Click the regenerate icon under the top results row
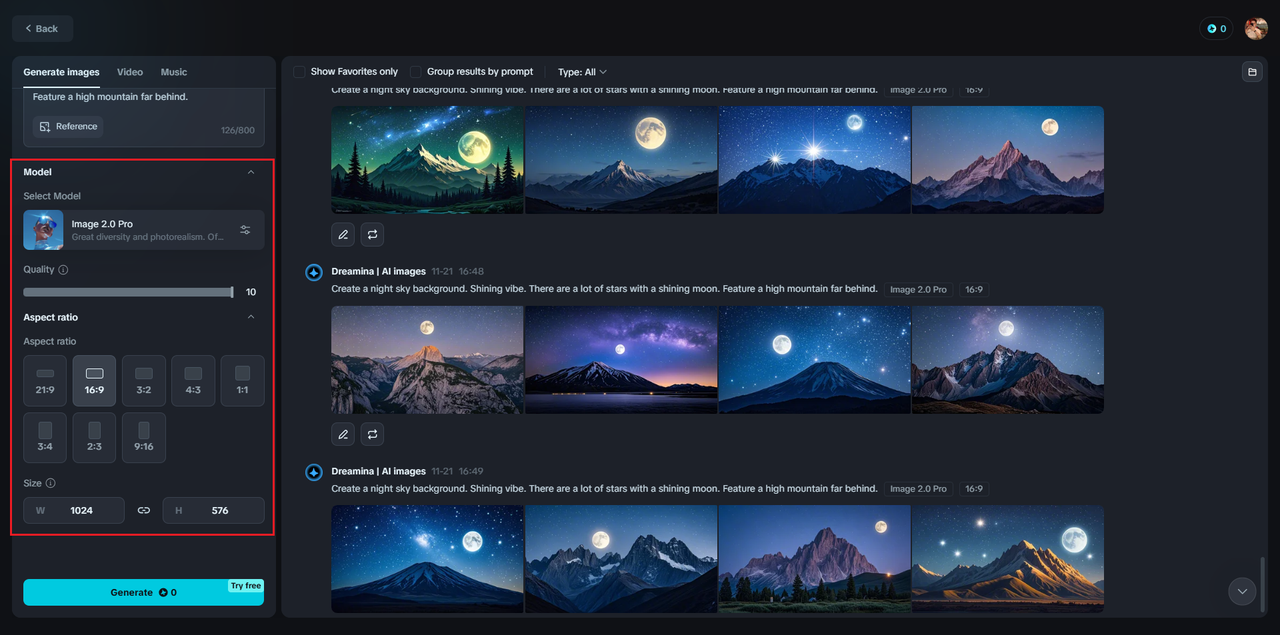 [x=372, y=234]
